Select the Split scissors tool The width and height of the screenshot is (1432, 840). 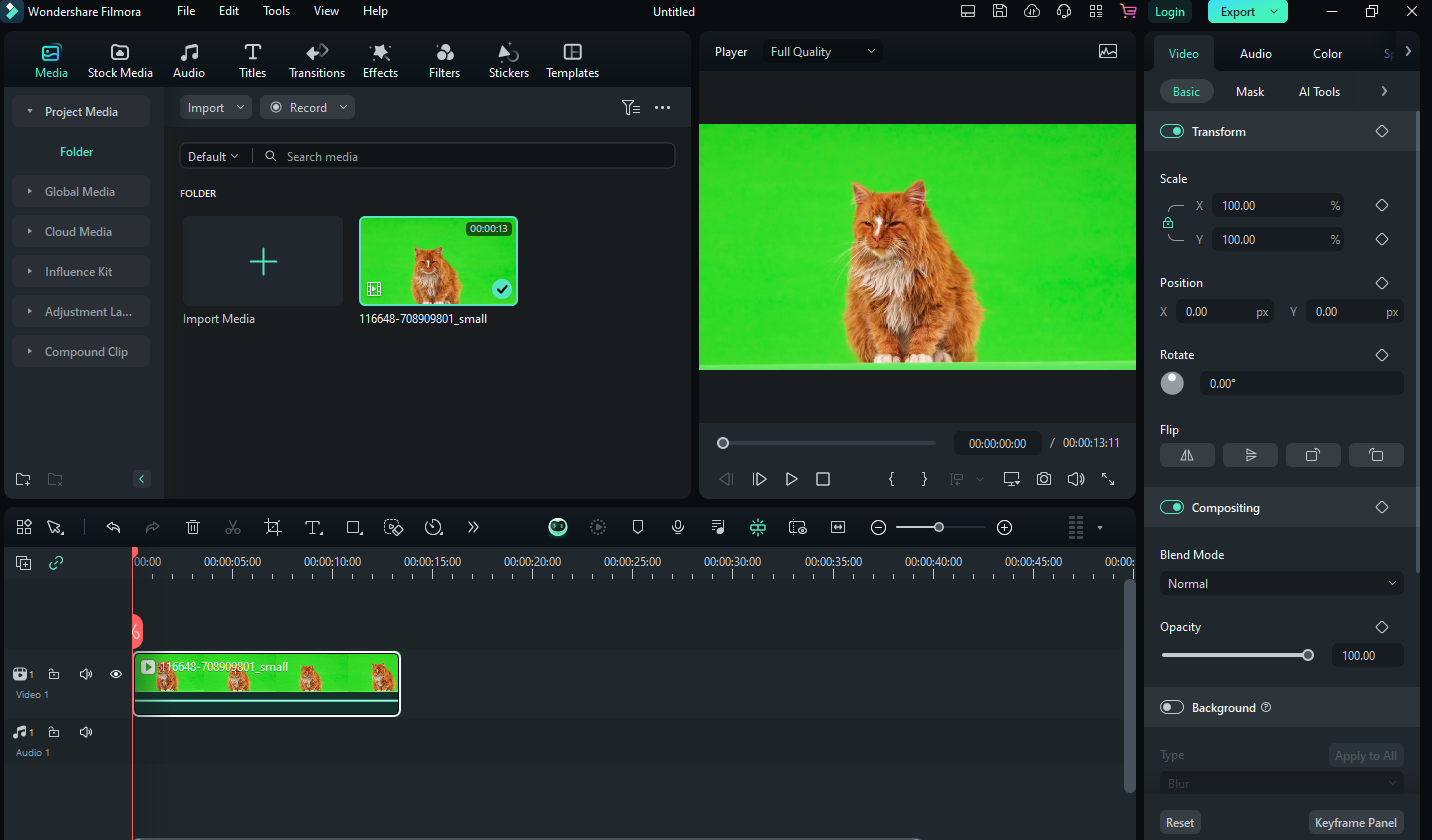[x=232, y=527]
